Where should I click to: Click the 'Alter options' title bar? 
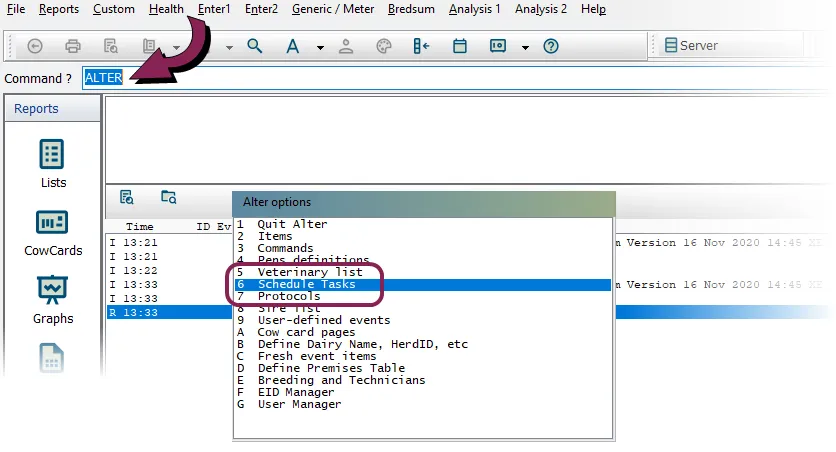(423, 203)
